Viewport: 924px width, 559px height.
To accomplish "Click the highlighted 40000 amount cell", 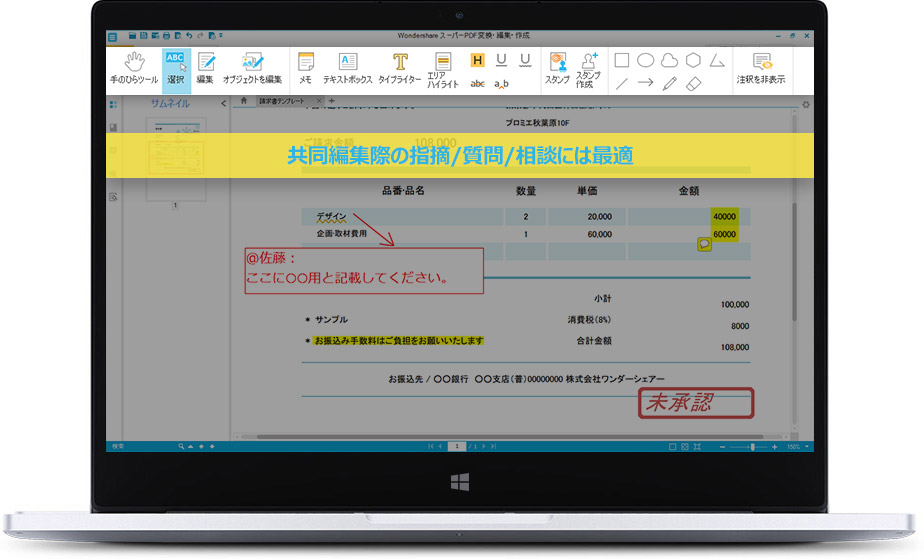I will (724, 217).
